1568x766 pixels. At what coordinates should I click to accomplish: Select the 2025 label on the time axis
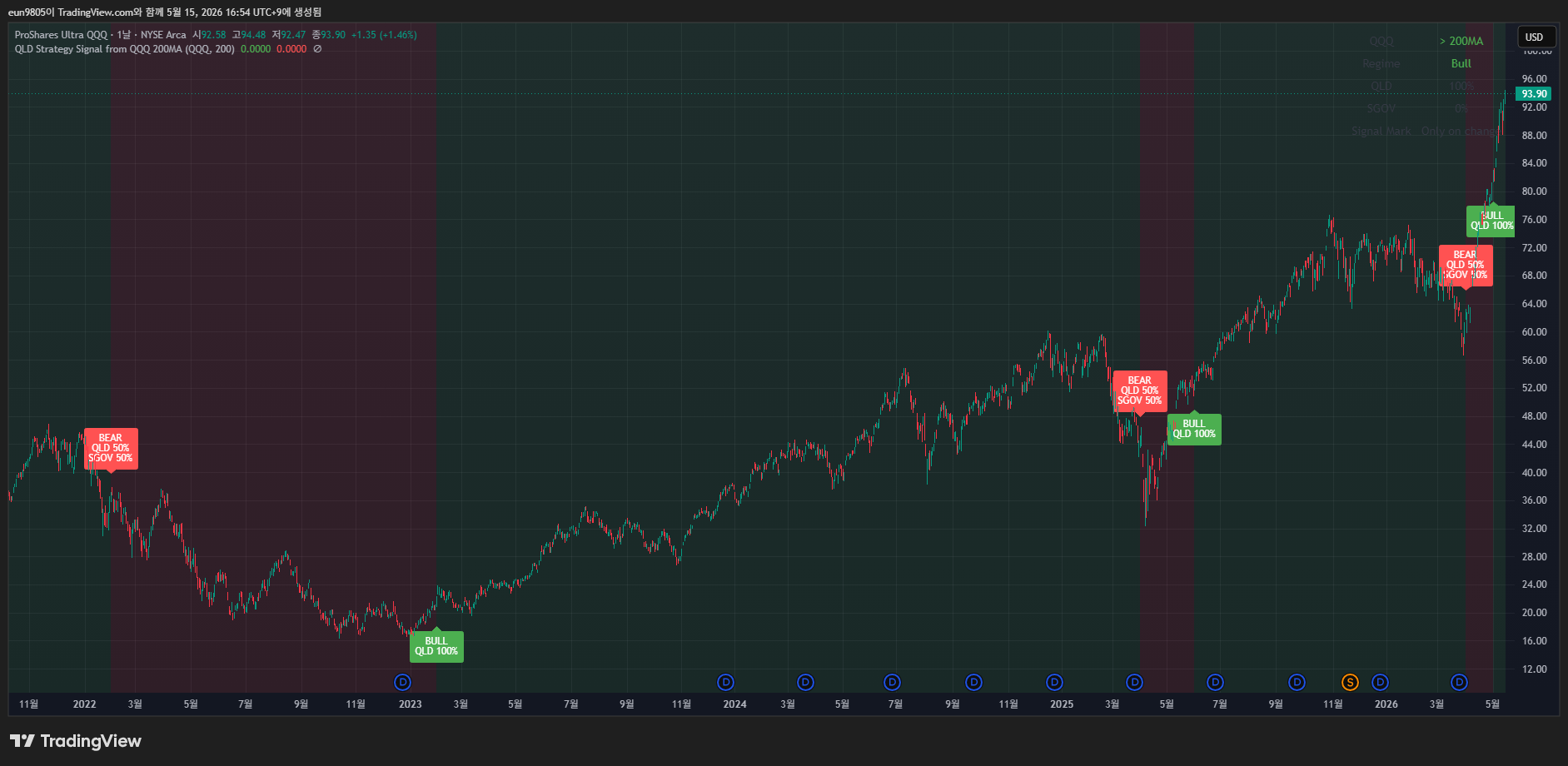(1062, 704)
